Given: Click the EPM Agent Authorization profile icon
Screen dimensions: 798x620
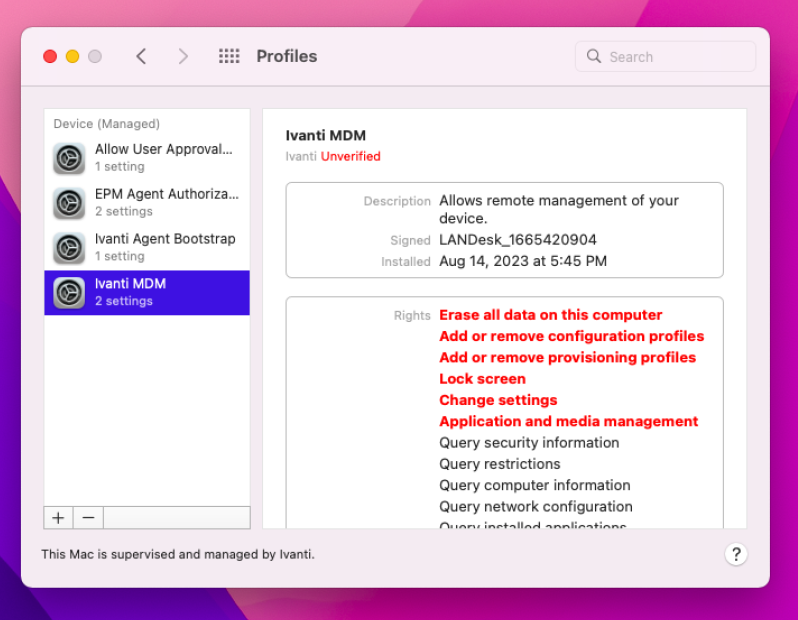Looking at the screenshot, I should (69, 203).
